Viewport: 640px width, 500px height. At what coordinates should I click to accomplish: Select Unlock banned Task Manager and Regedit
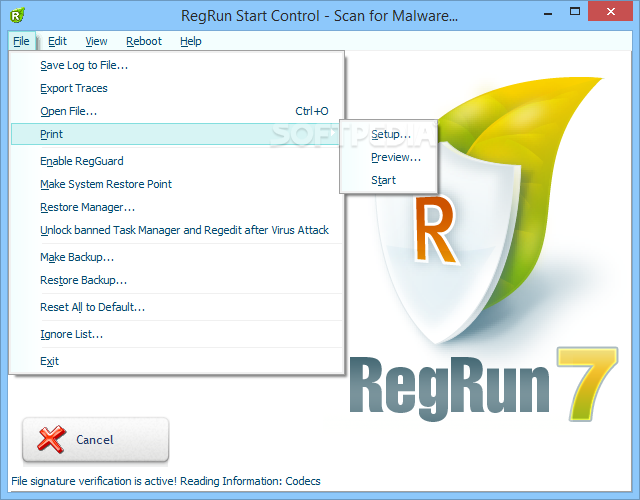176,230
